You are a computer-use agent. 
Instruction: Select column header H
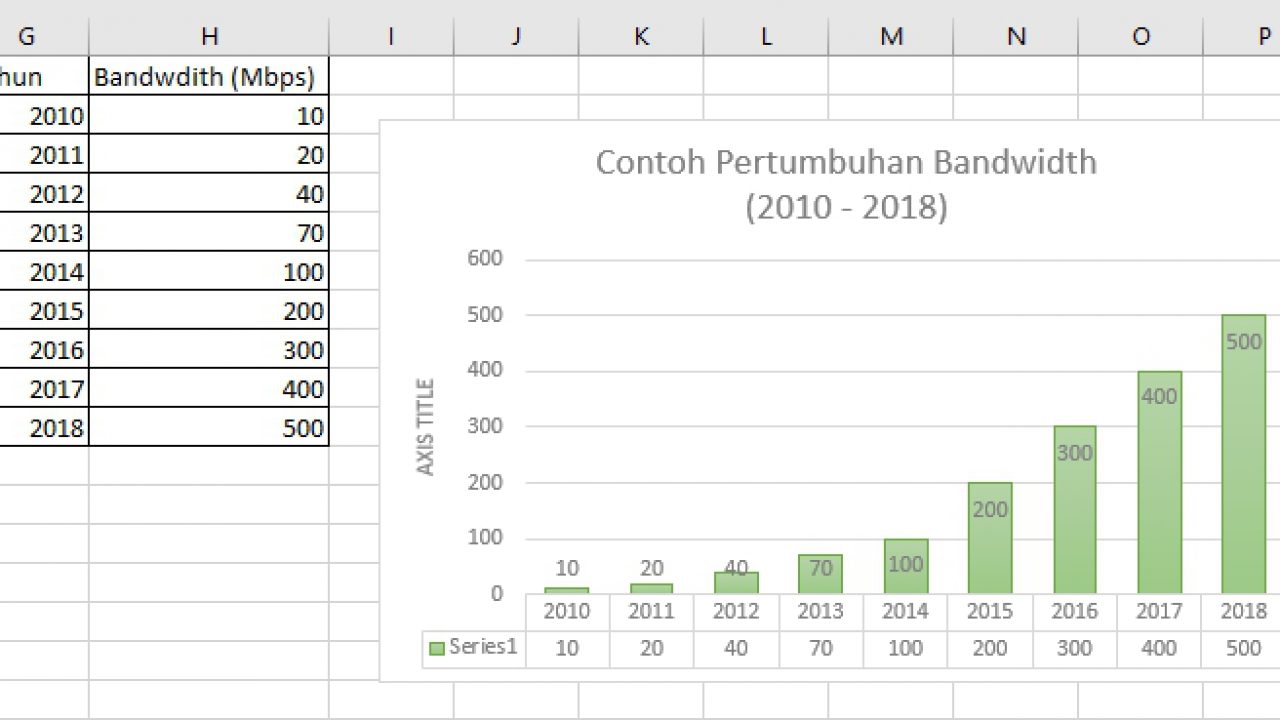[209, 36]
